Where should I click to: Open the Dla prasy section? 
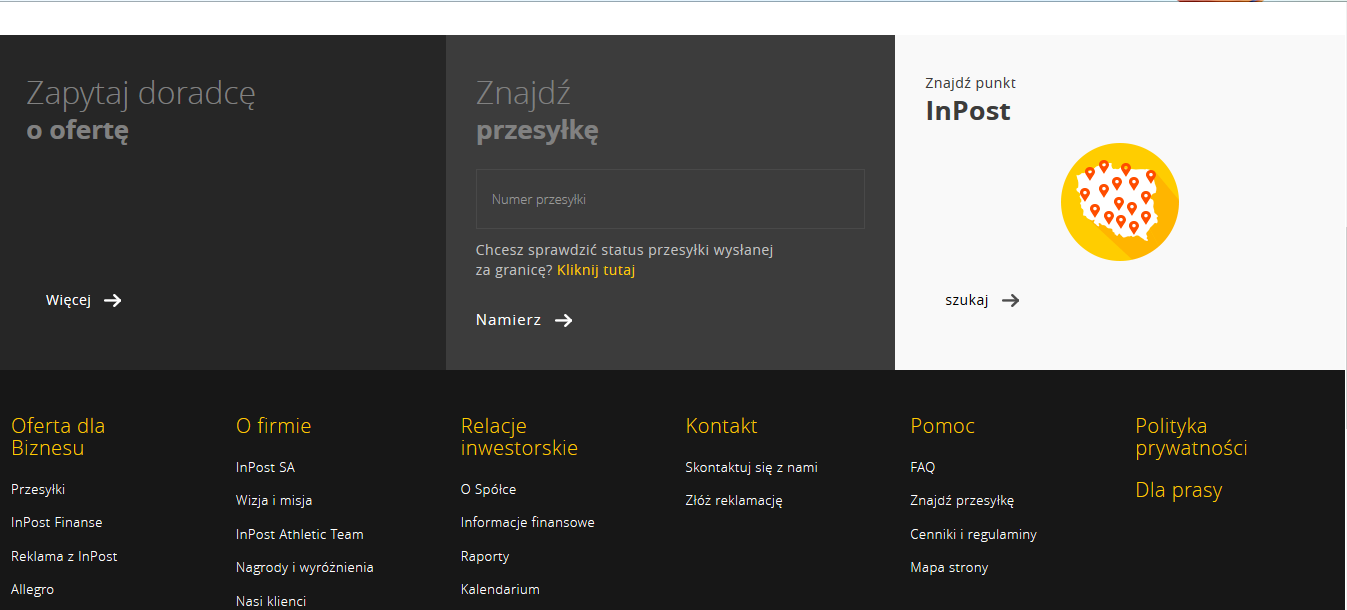1178,490
